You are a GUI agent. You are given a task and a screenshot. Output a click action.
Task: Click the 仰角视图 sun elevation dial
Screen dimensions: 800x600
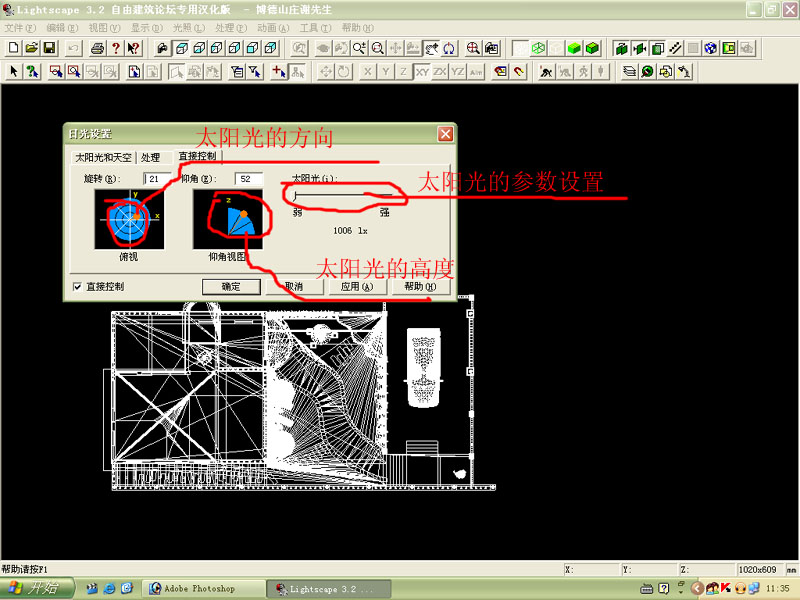[x=228, y=219]
